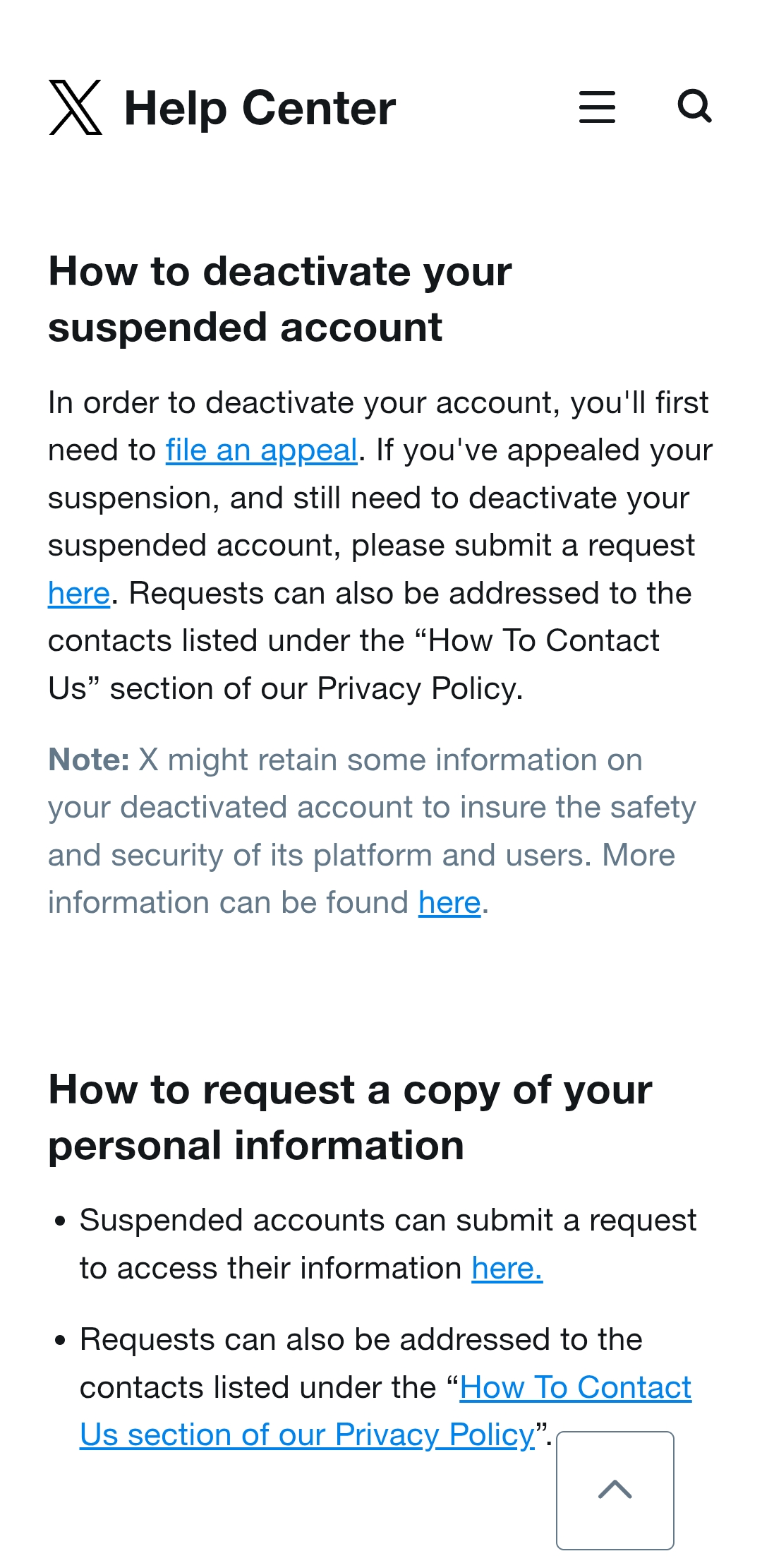Click the 'Requests can also be addressed' bullet
Viewport: 762px width, 1568px height.
(x=386, y=1388)
